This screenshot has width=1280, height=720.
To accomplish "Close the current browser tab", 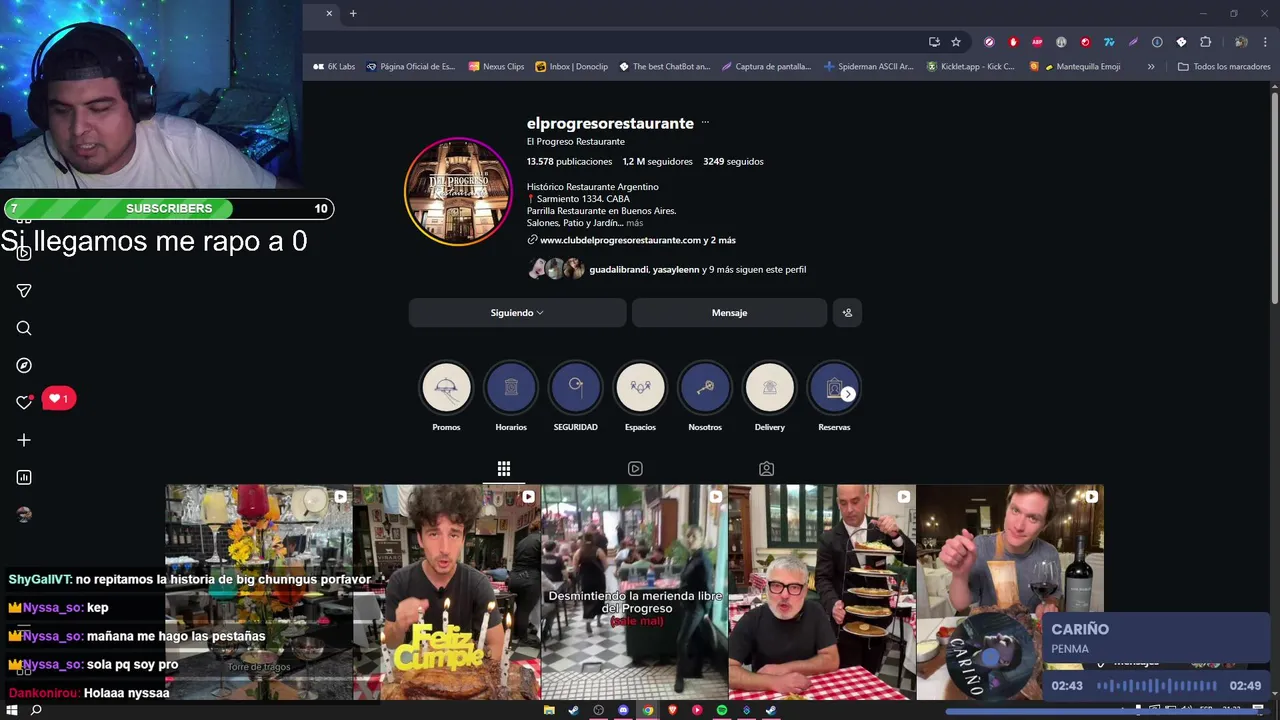I will click(329, 13).
